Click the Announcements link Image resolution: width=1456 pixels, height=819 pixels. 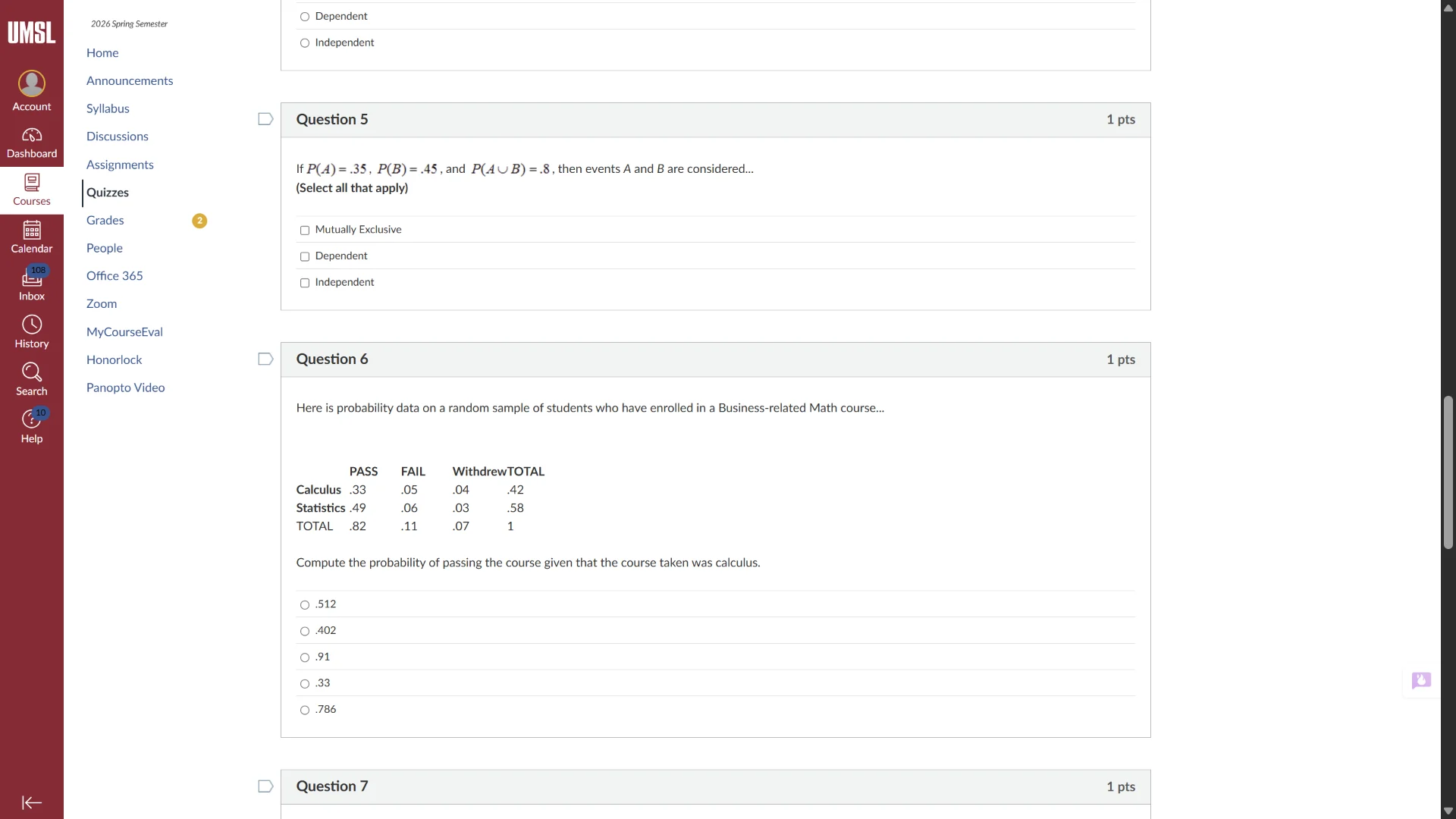pyautogui.click(x=129, y=81)
